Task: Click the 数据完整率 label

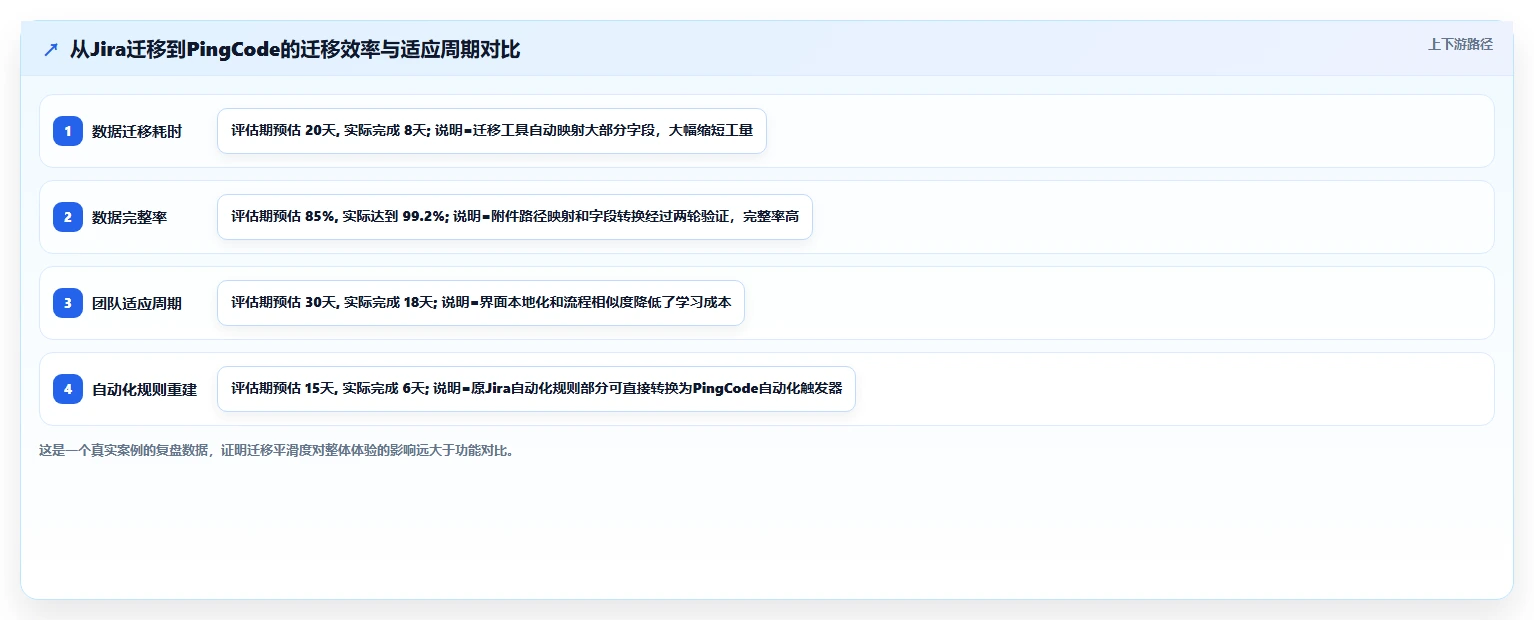Action: click(x=130, y=217)
